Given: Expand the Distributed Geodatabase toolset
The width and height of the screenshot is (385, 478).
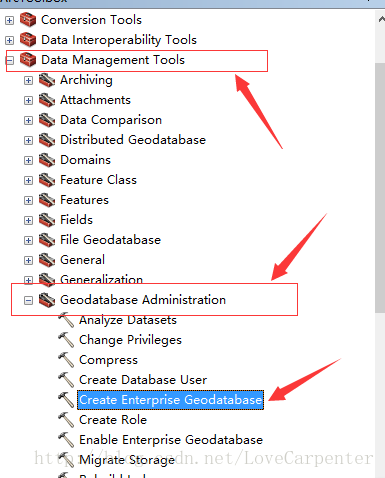Looking at the screenshot, I should pos(28,140).
